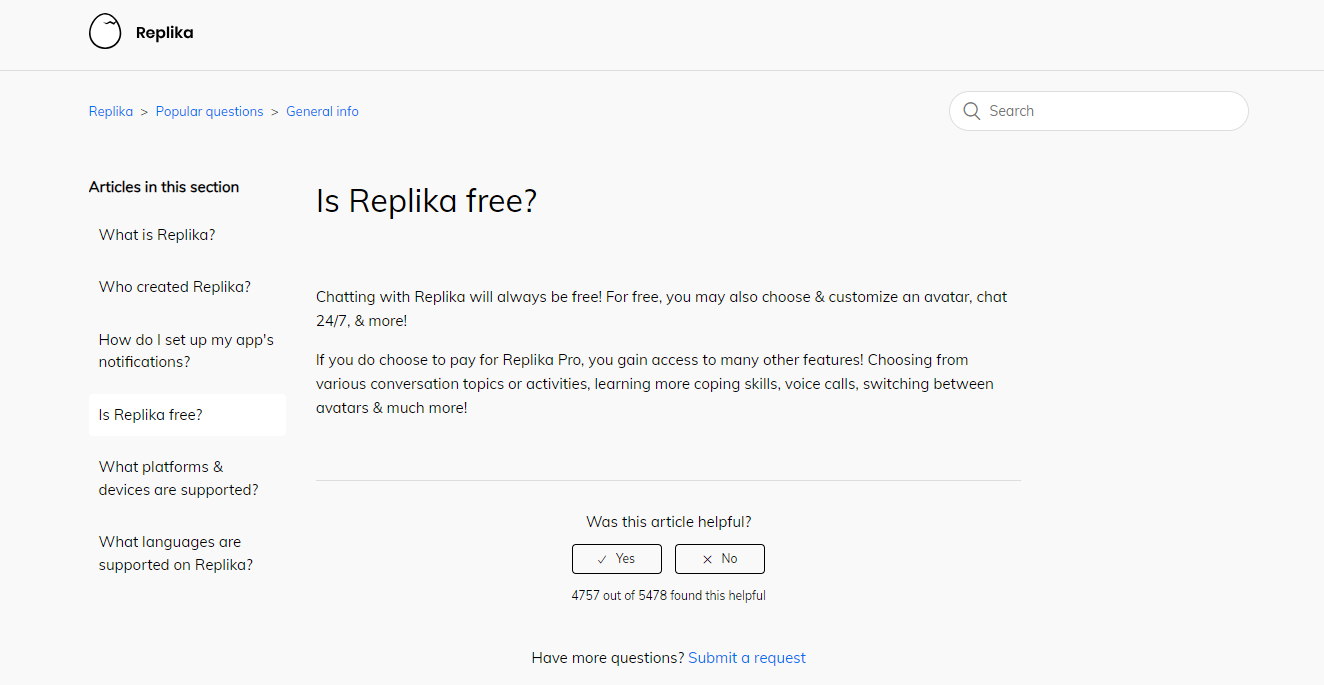Go to Popular questions breadcrumb
Image resolution: width=1324 pixels, height=685 pixels.
[209, 112]
